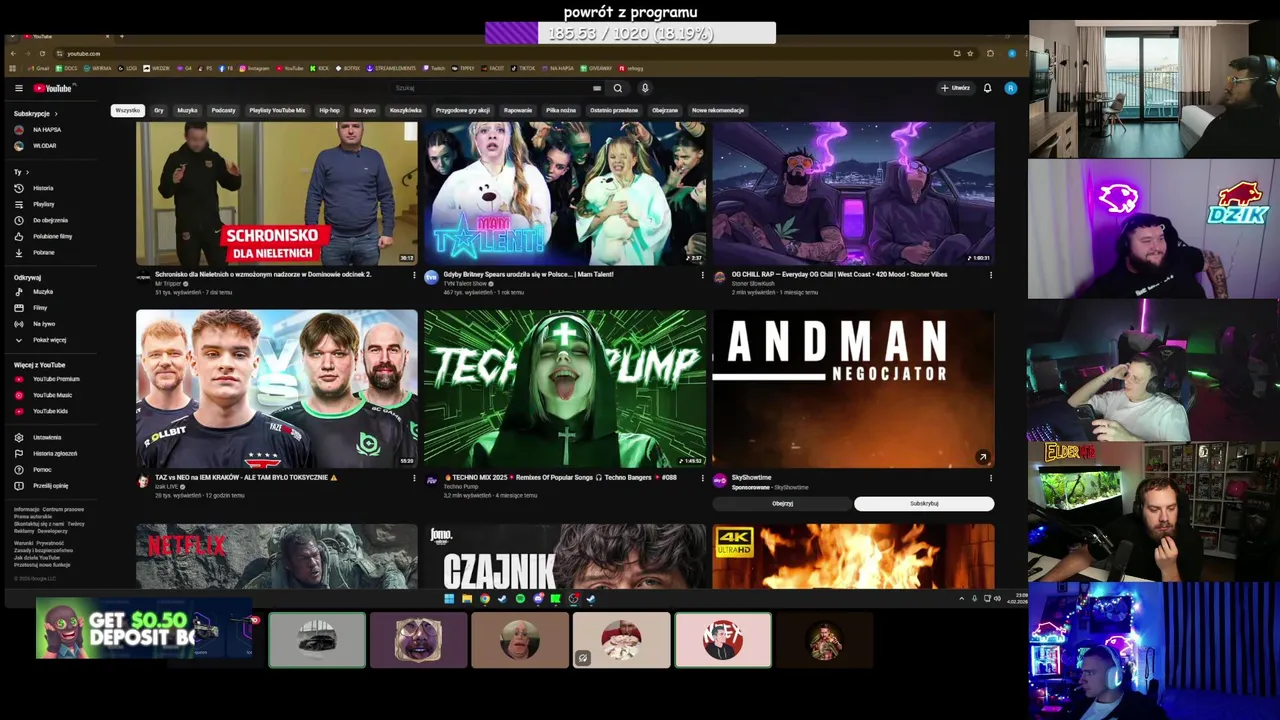Open the options menu for TAZ vs NEO video
Screen dimensions: 1280x720
tap(414, 479)
